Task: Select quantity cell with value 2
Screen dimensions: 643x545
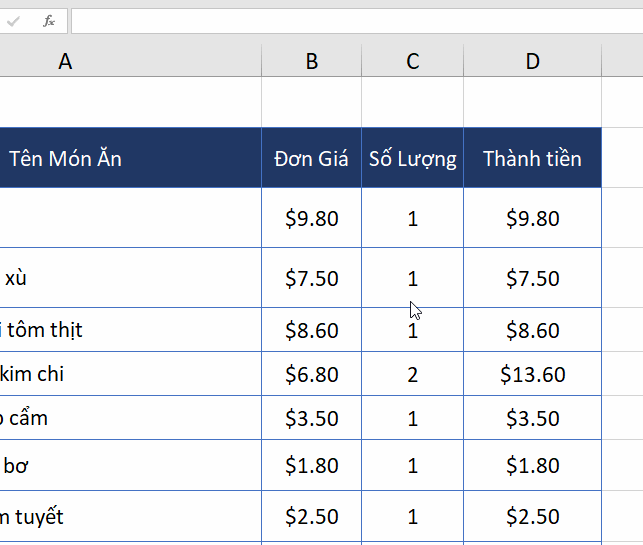Action: pyautogui.click(x=413, y=374)
